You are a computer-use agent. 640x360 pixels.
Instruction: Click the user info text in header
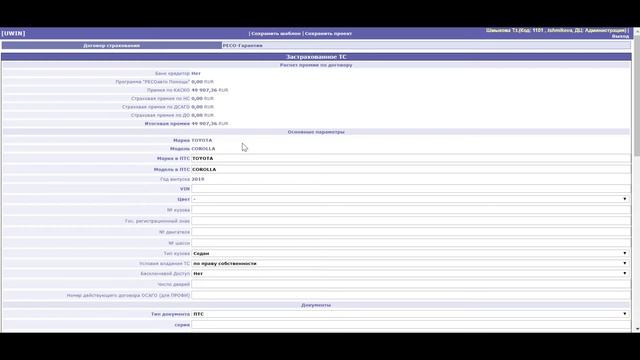tap(556, 31)
